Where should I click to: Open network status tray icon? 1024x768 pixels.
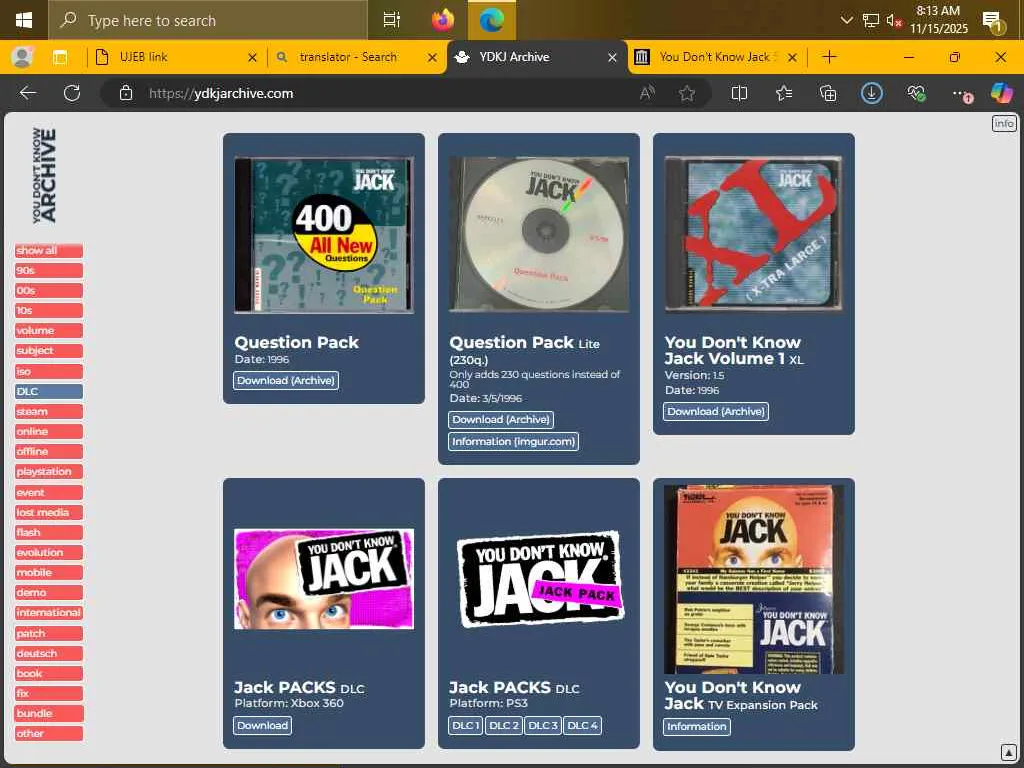coord(871,20)
